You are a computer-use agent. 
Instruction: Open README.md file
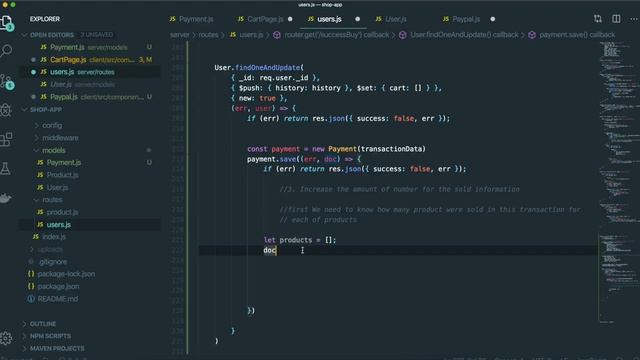[x=90, y=299]
